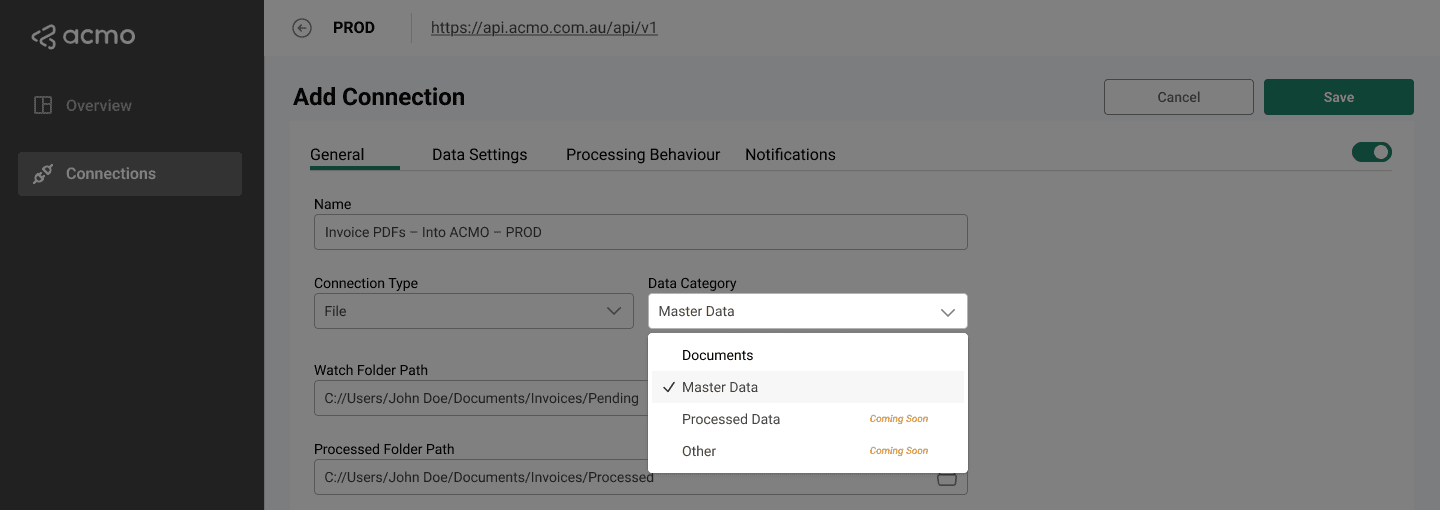Click the Name input field

[641, 232]
